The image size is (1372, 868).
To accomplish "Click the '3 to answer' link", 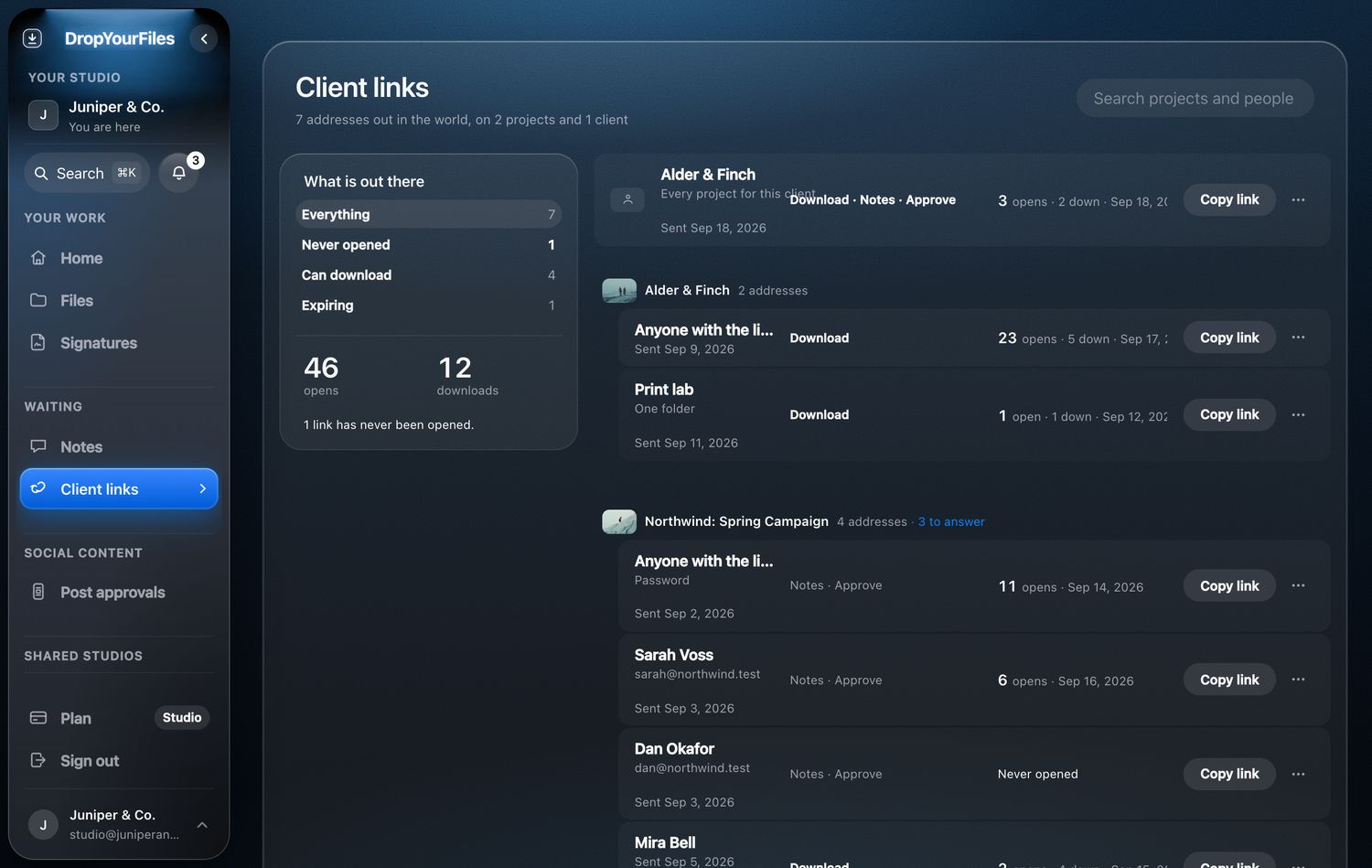I will pos(951,522).
